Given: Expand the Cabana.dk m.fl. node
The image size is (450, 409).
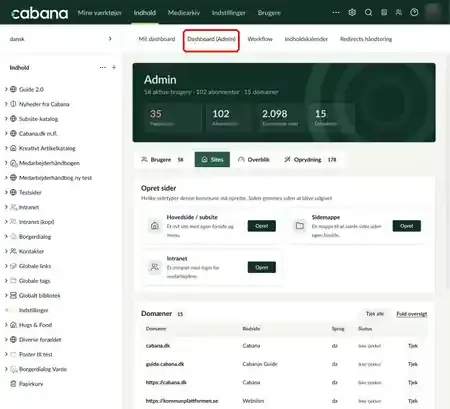Looking at the screenshot, I should pyautogui.click(x=6, y=133).
